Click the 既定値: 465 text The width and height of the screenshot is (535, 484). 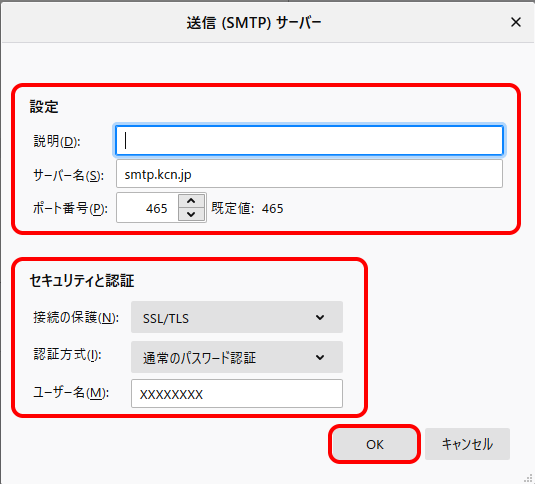(247, 208)
